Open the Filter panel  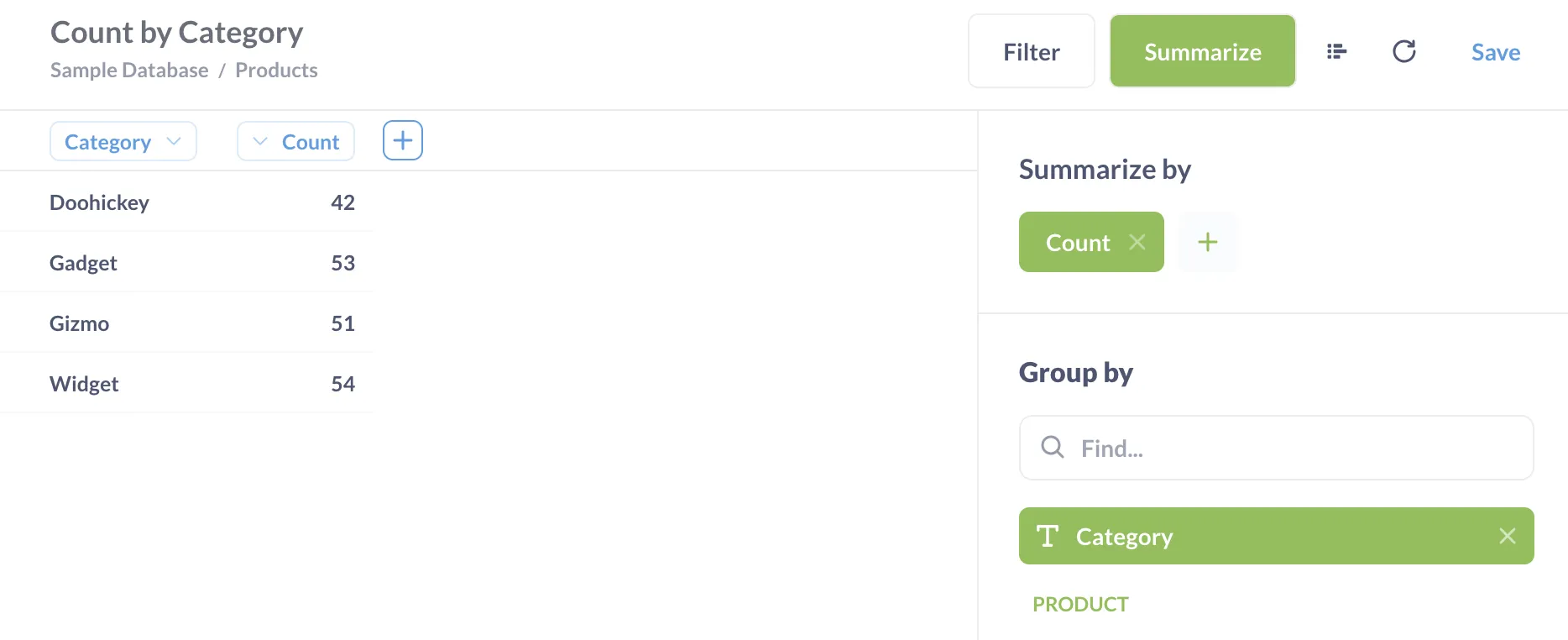pyautogui.click(x=1031, y=52)
